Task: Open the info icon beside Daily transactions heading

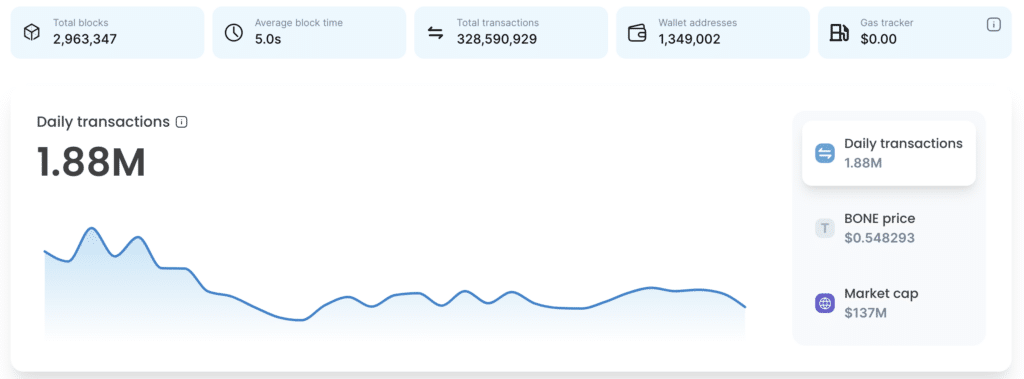Action: coord(182,122)
